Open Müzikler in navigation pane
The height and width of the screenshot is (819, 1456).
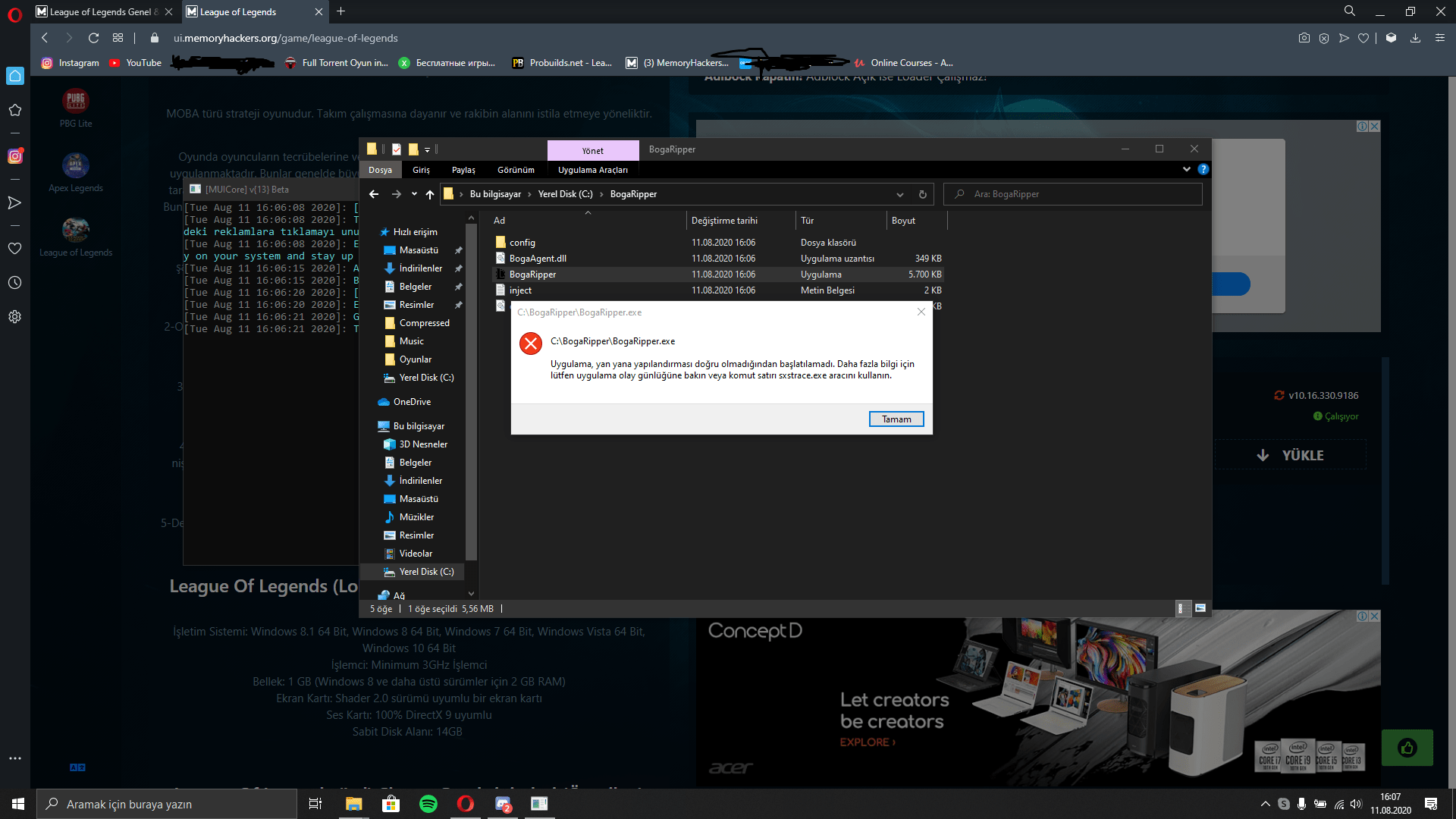click(416, 517)
